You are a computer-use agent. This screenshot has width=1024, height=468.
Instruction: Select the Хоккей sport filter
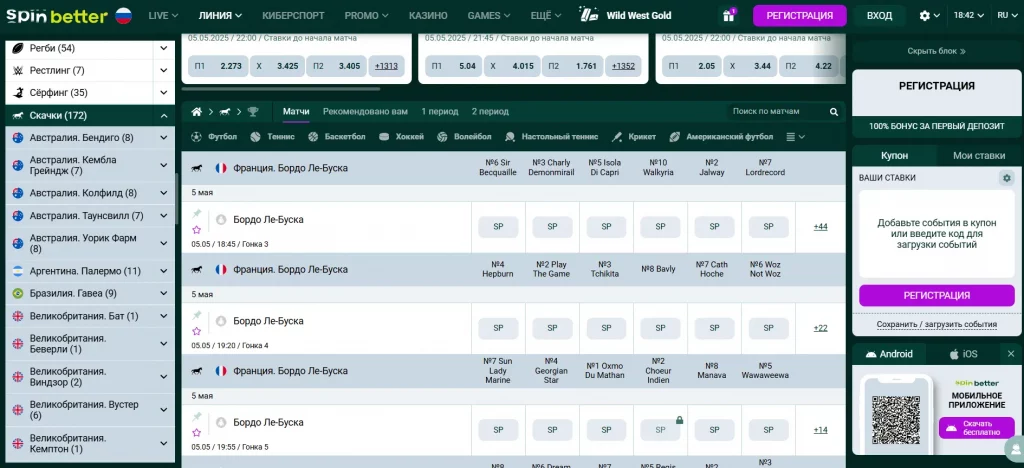(x=402, y=137)
